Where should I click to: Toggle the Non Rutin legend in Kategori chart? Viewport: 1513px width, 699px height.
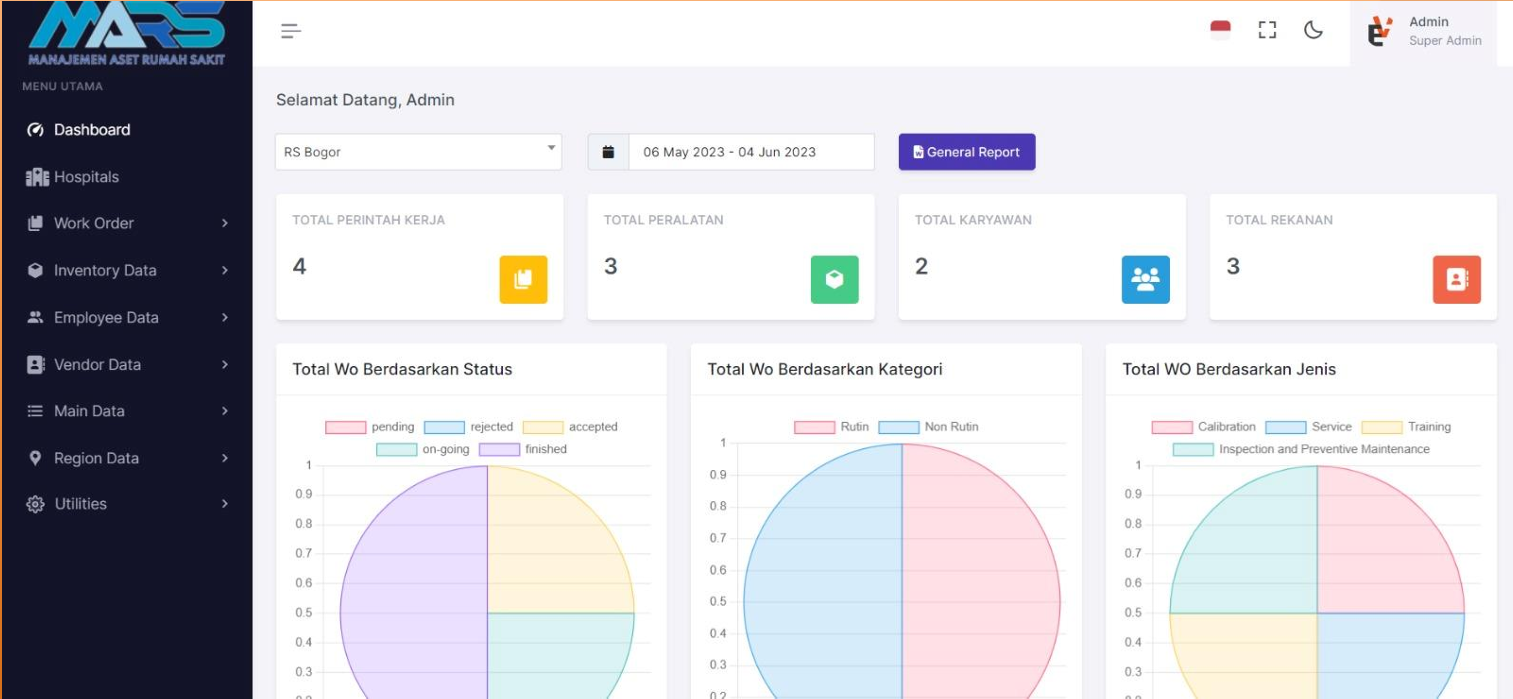929,427
